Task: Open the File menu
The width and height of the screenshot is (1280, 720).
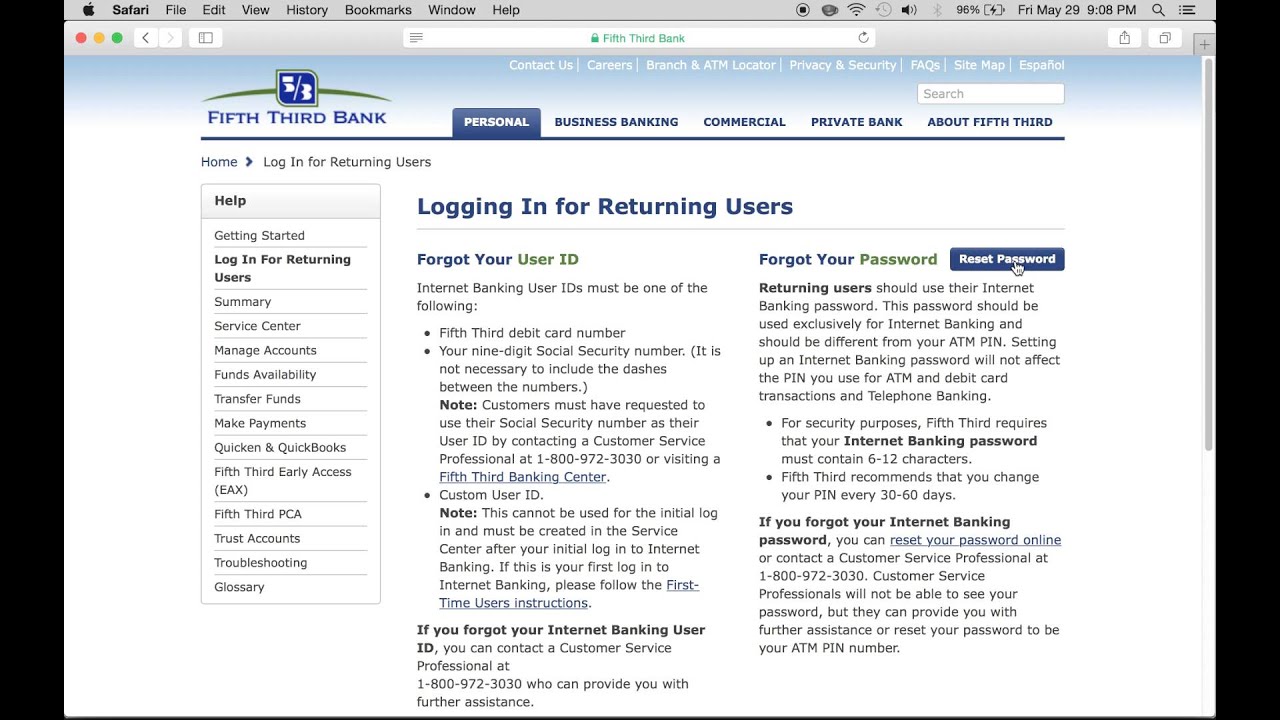Action: click(176, 10)
